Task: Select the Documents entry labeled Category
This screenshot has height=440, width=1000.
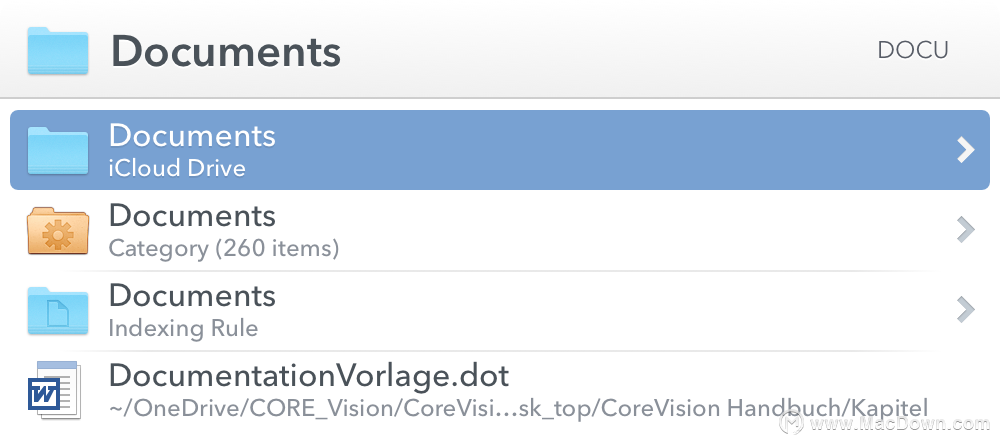Action: (x=500, y=231)
